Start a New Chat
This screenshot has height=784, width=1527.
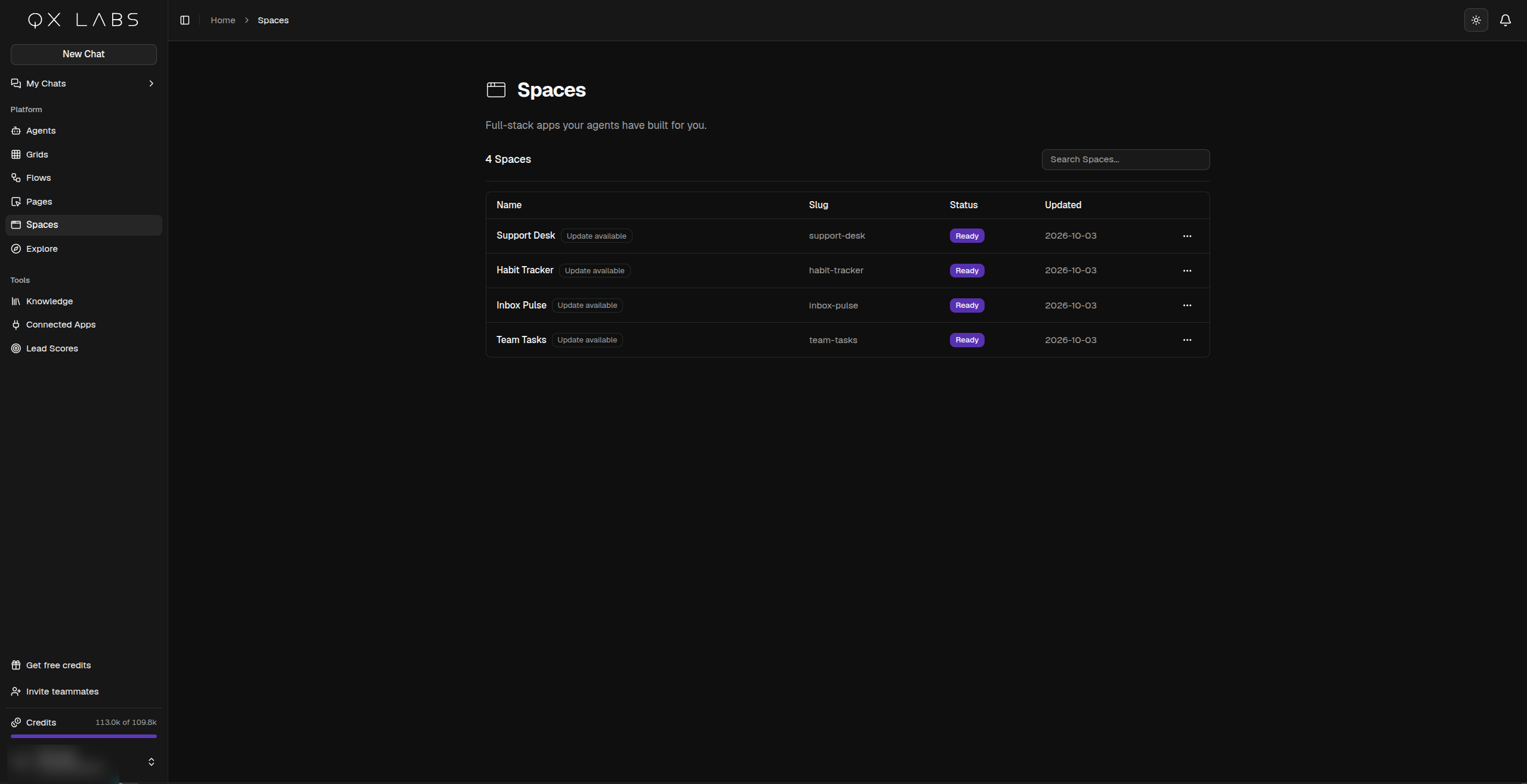point(84,54)
